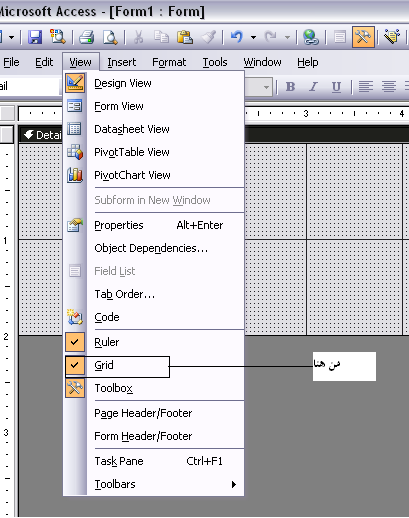Screen dimensions: 409x518
Task: Click the Print toolbar icon
Action: 86,37
